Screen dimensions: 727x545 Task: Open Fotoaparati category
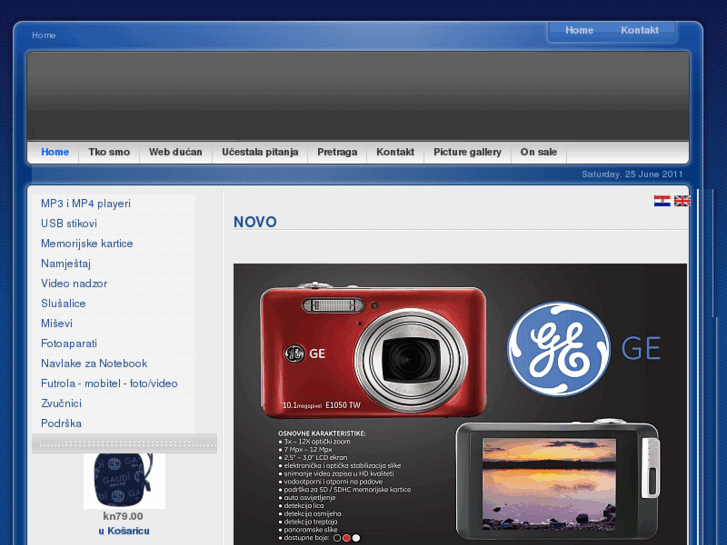(x=69, y=343)
